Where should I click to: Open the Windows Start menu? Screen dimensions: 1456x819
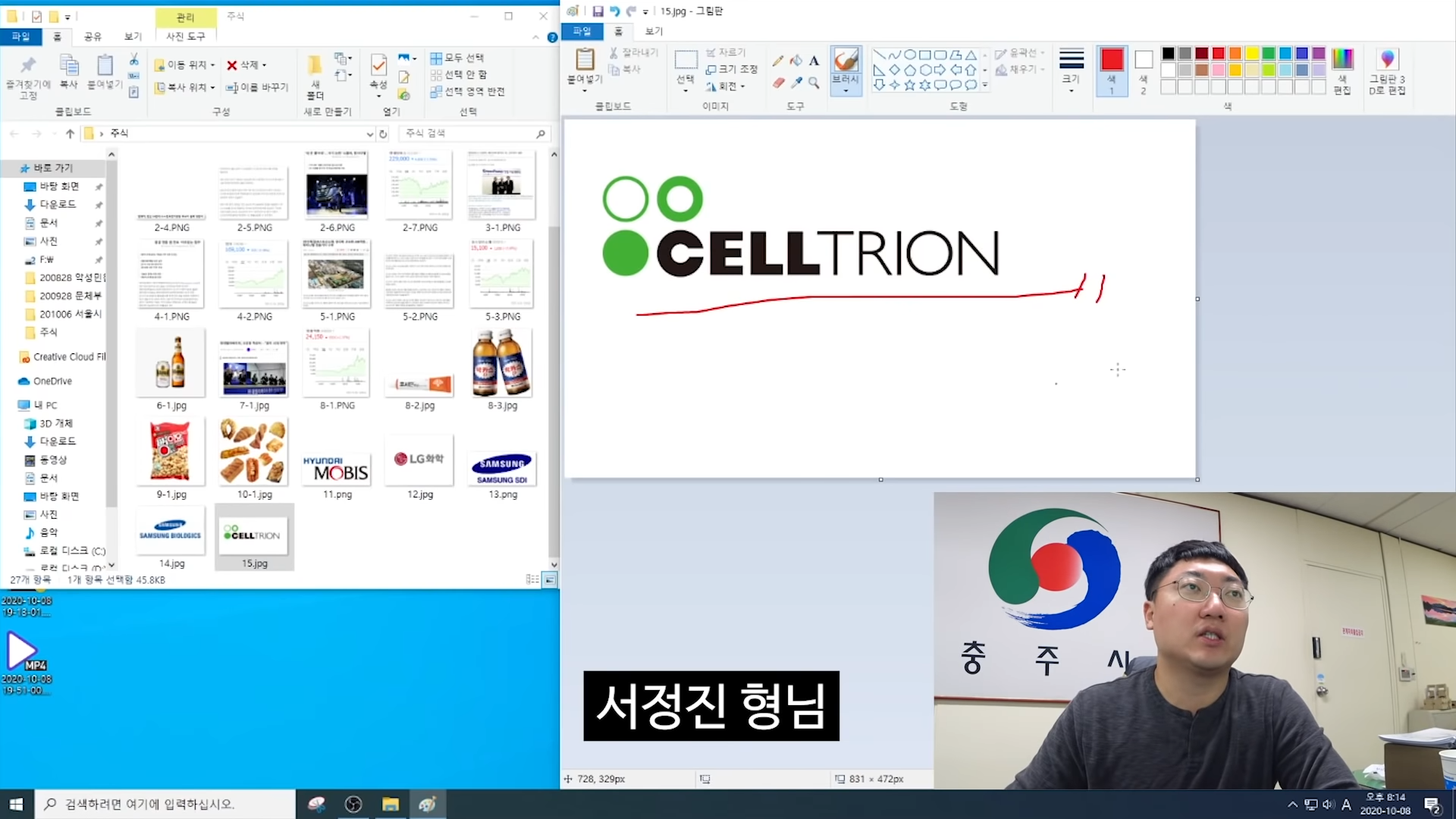tap(17, 804)
